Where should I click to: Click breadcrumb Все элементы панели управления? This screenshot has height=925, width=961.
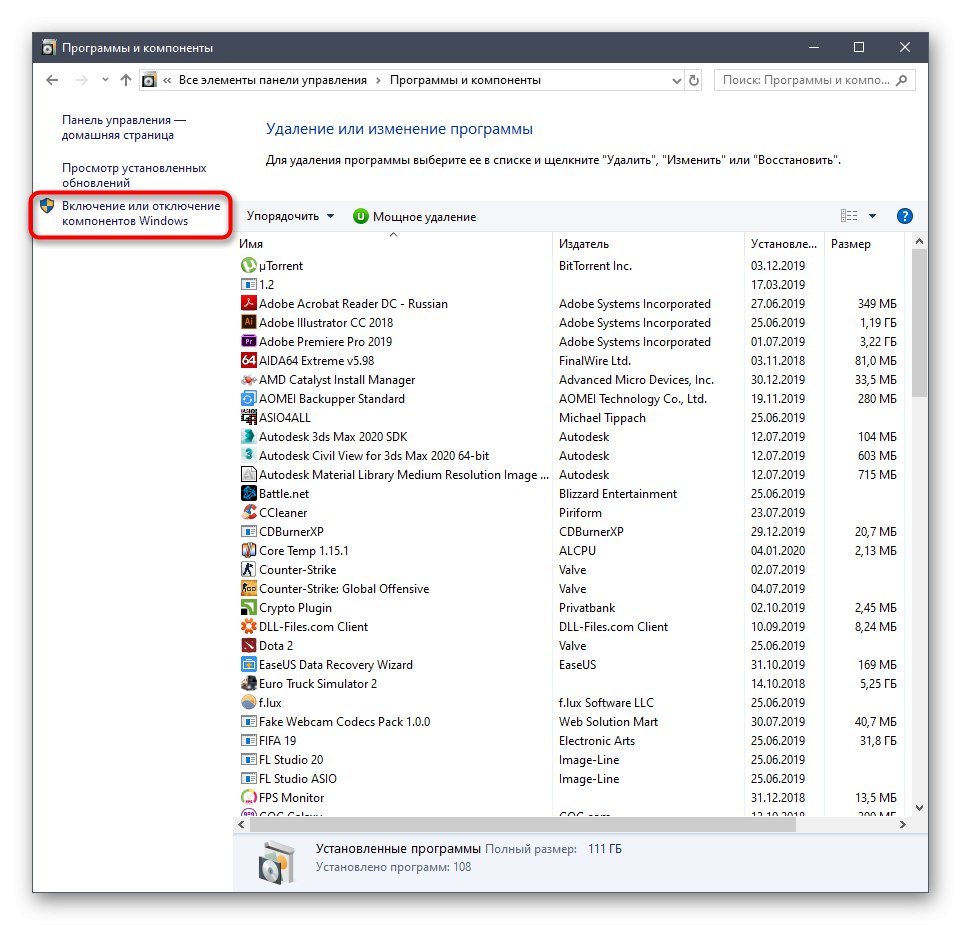[x=273, y=80]
